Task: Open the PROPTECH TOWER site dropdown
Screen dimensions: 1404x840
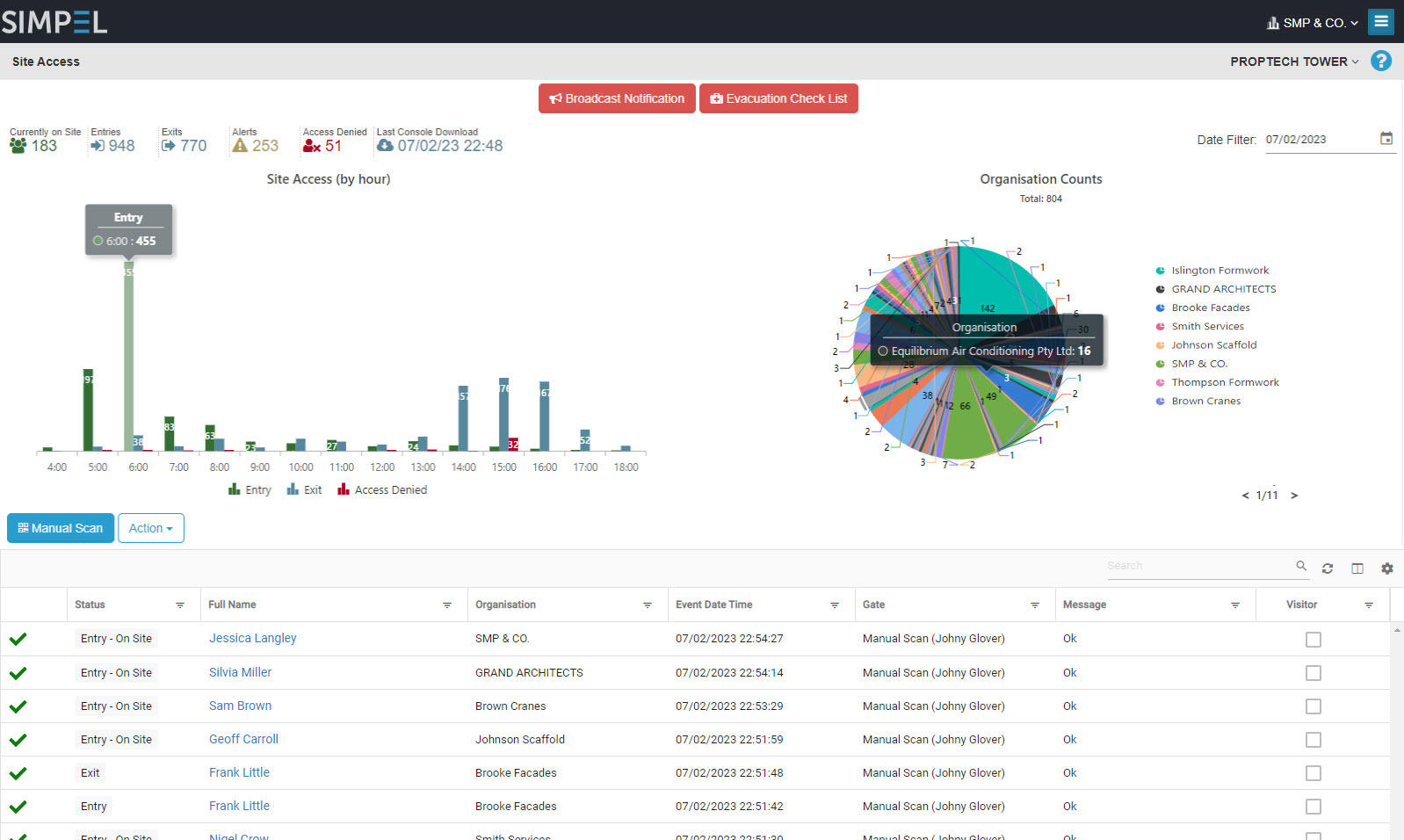Action: 1295,62
